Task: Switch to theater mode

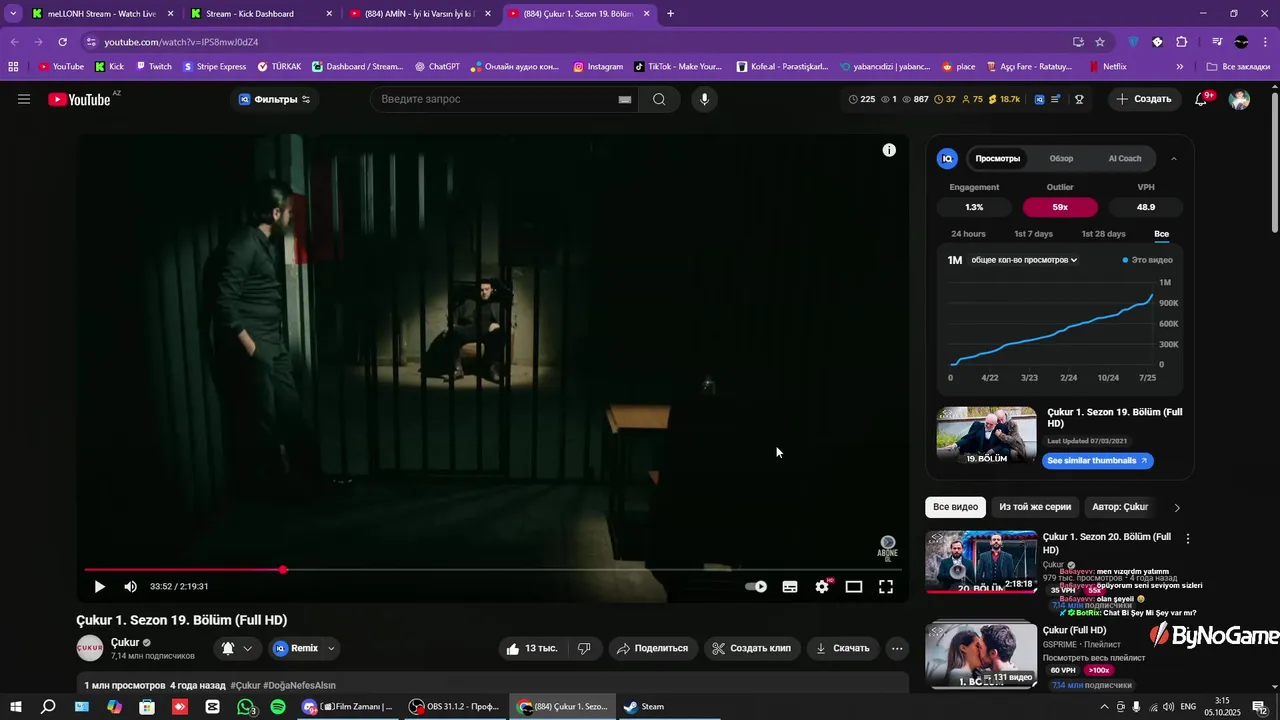Action: (x=854, y=587)
